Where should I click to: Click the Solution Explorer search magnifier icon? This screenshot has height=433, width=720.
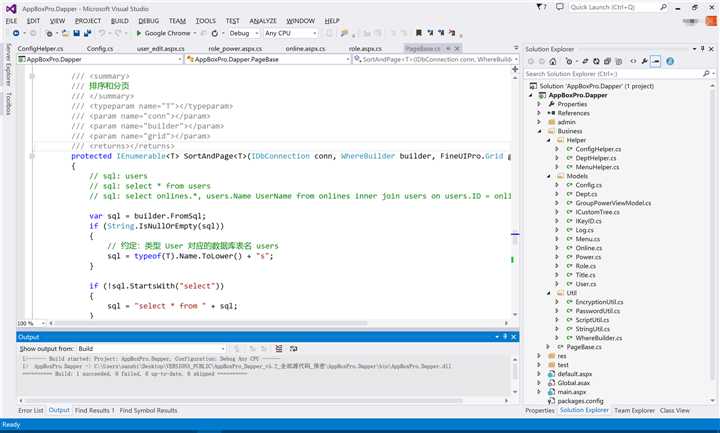tap(706, 73)
